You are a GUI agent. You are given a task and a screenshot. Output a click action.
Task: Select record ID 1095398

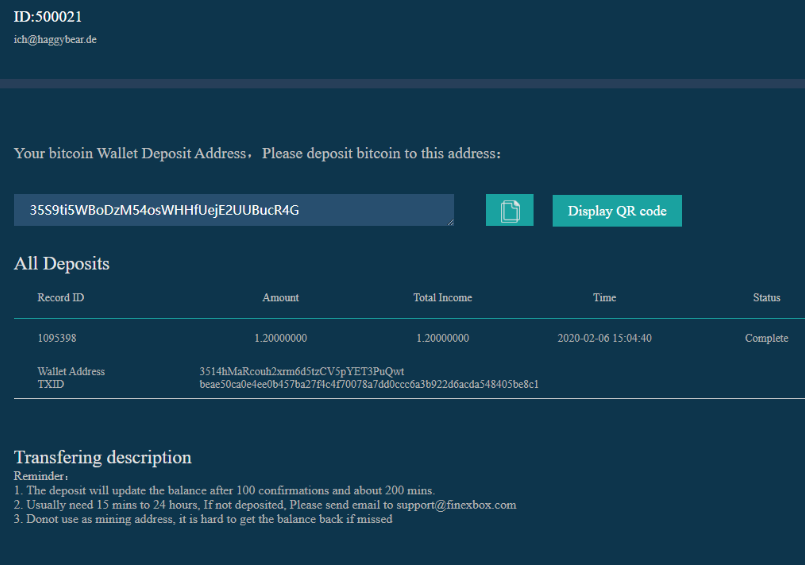click(57, 338)
